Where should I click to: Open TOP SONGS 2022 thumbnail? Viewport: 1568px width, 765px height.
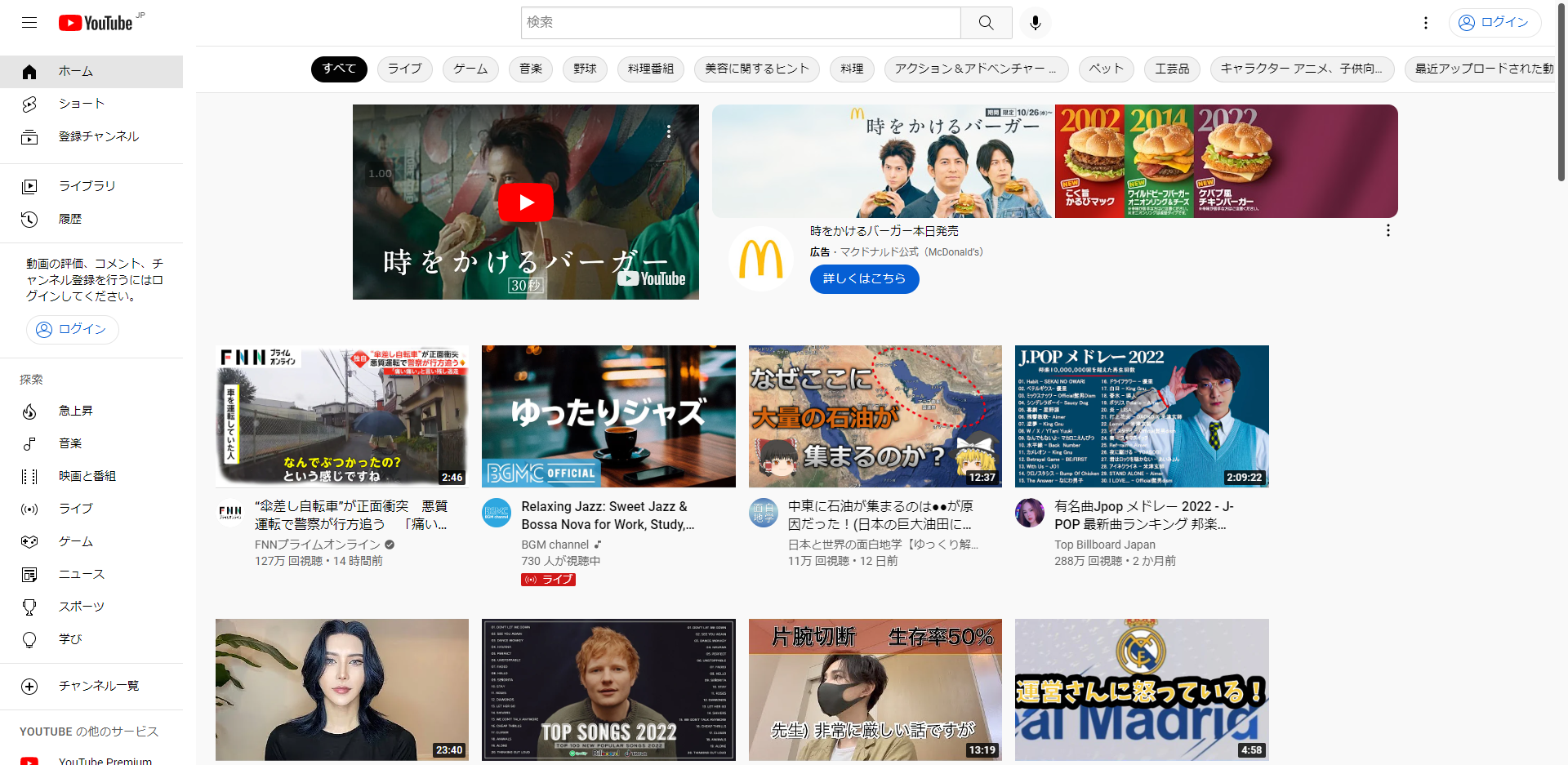click(x=608, y=690)
